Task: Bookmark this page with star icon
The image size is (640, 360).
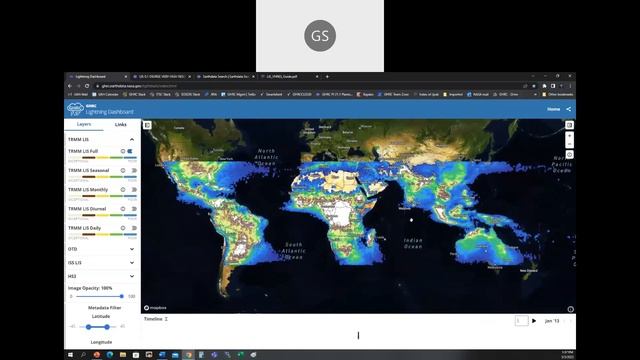Action: click(534, 86)
